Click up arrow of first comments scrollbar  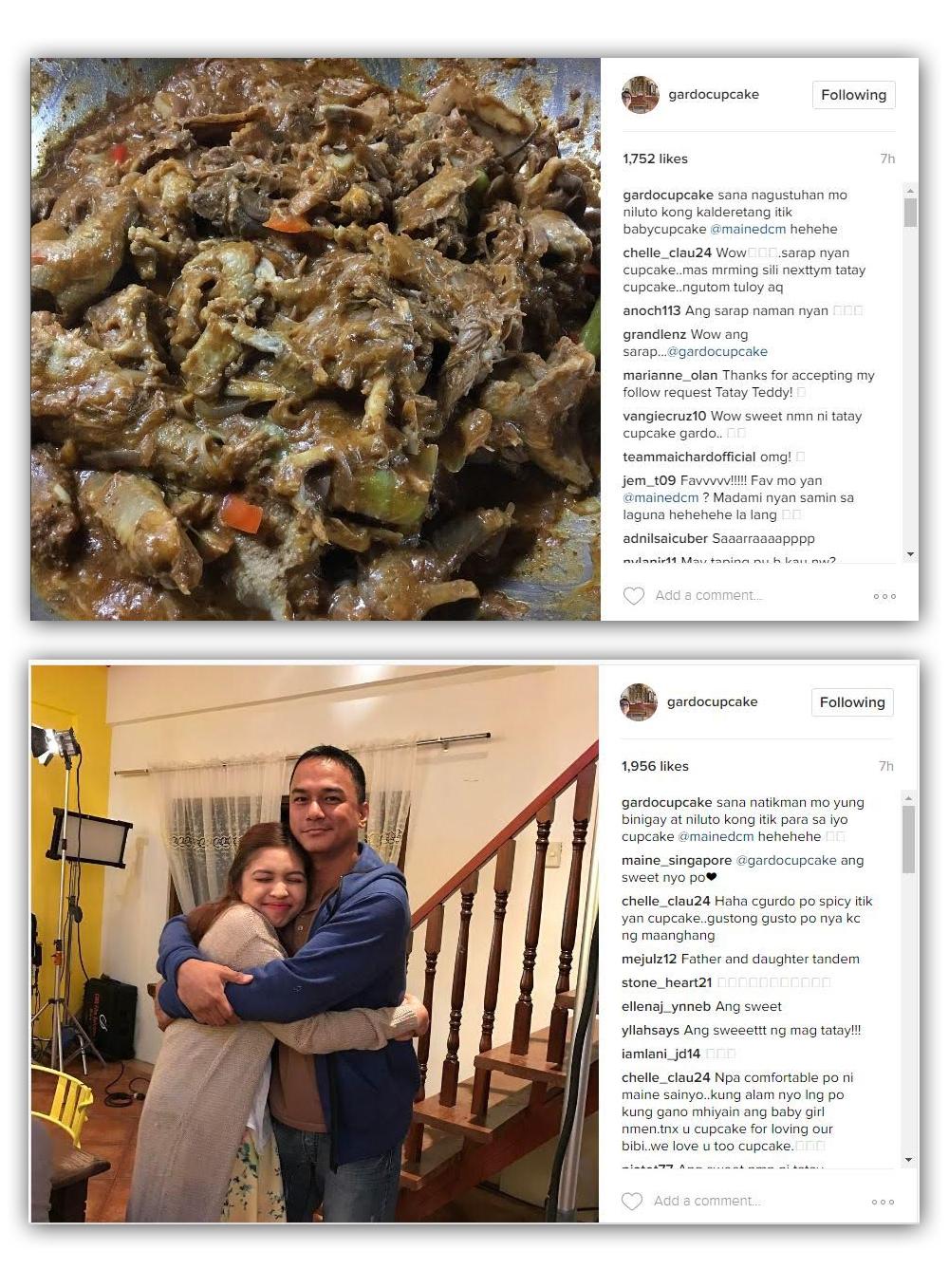[911, 190]
